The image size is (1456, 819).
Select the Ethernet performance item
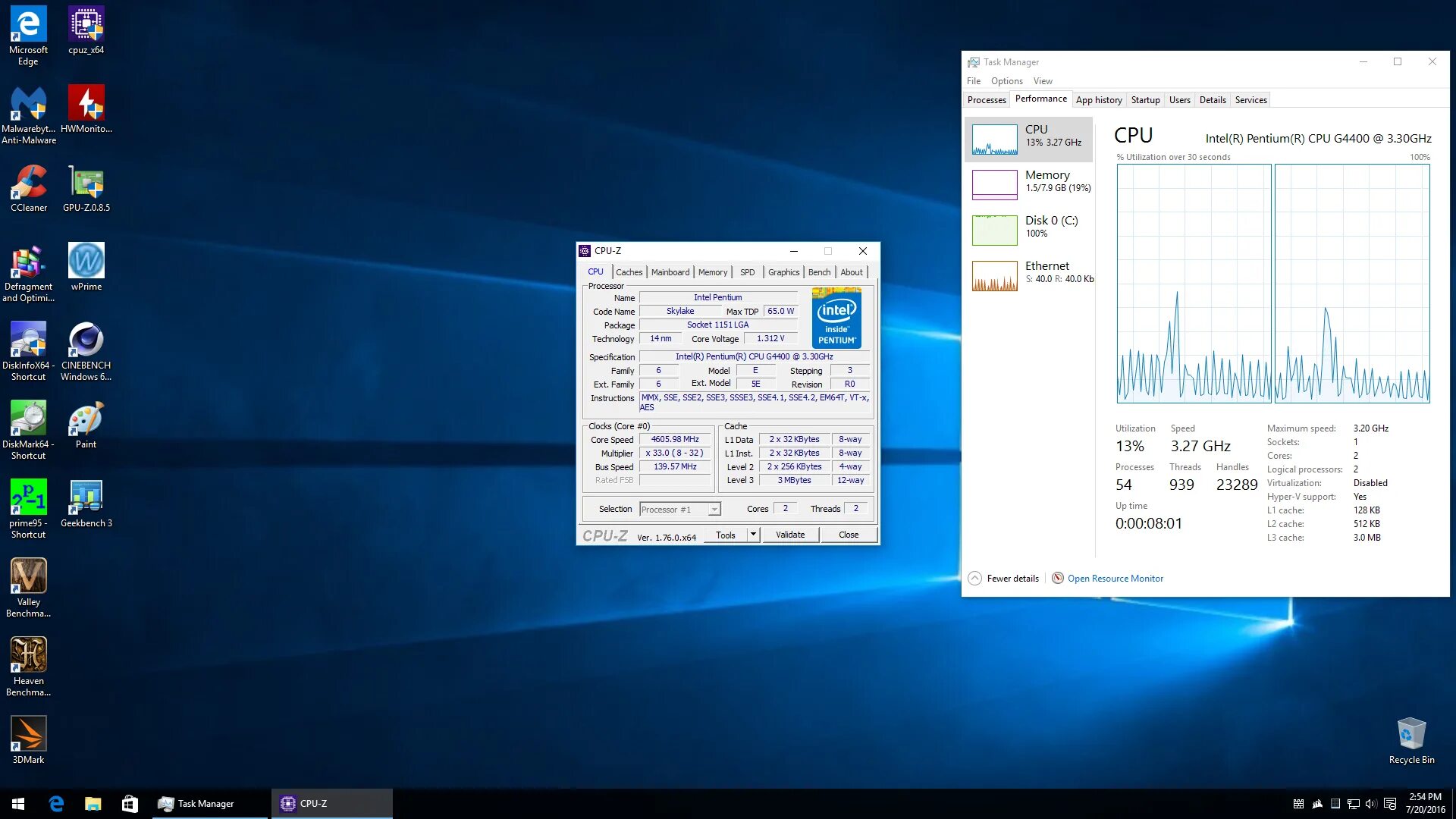pyautogui.click(x=1028, y=275)
